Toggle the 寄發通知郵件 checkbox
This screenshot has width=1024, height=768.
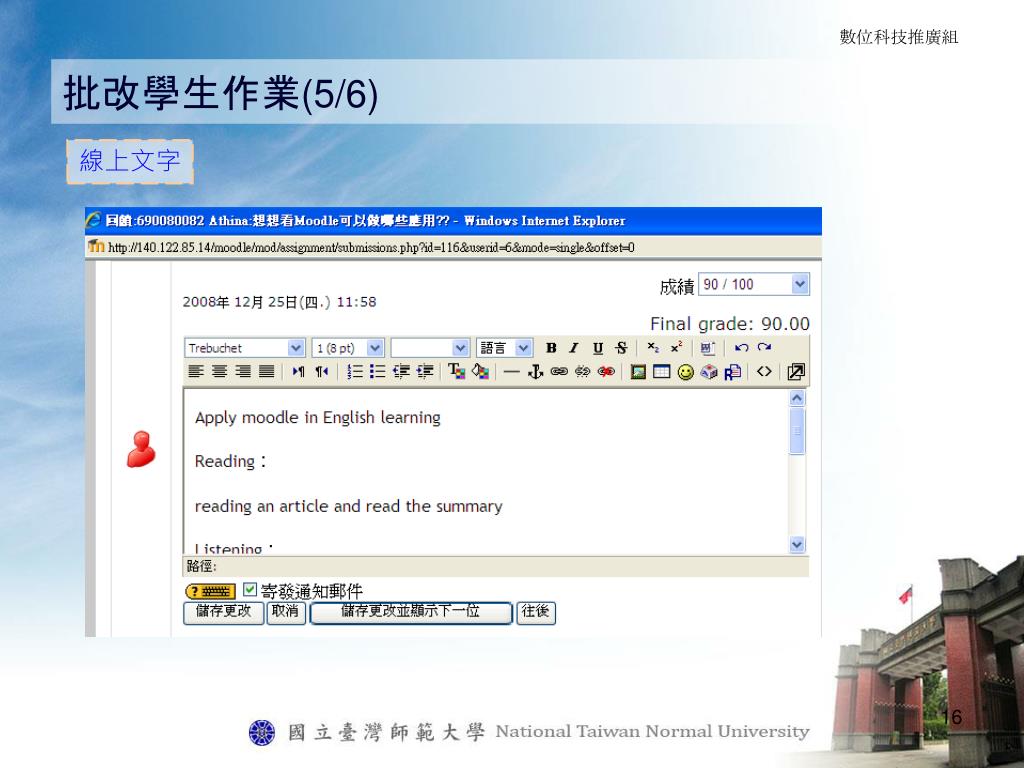pos(249,590)
